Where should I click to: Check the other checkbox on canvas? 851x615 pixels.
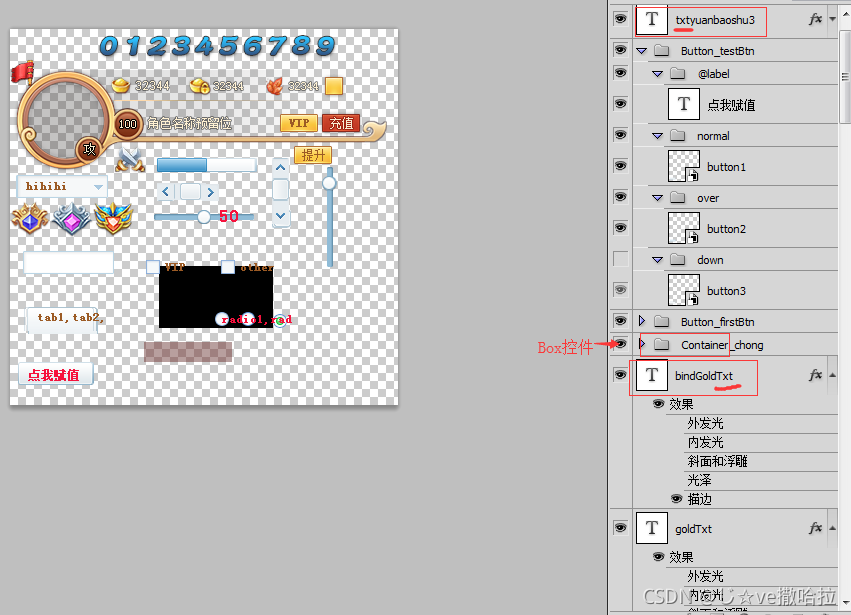pos(228,267)
